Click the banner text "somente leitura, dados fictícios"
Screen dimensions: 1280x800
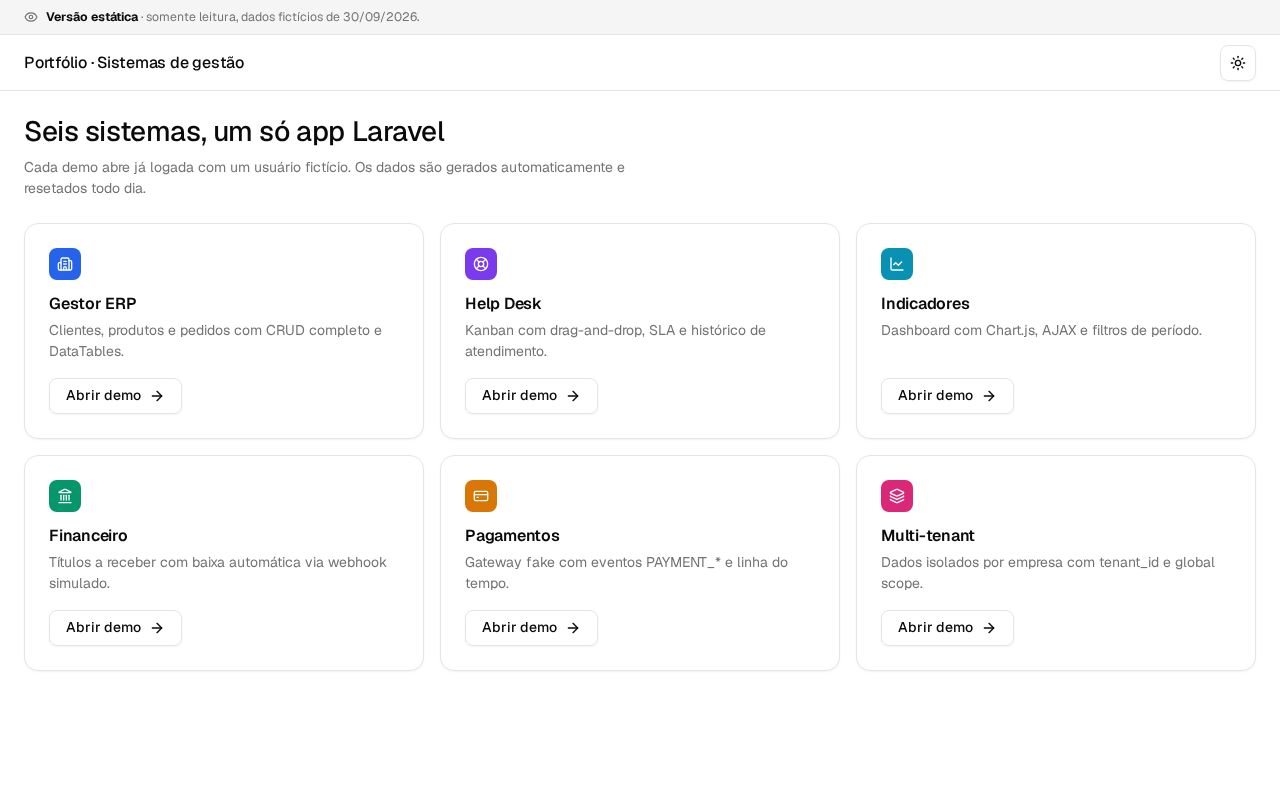click(283, 17)
